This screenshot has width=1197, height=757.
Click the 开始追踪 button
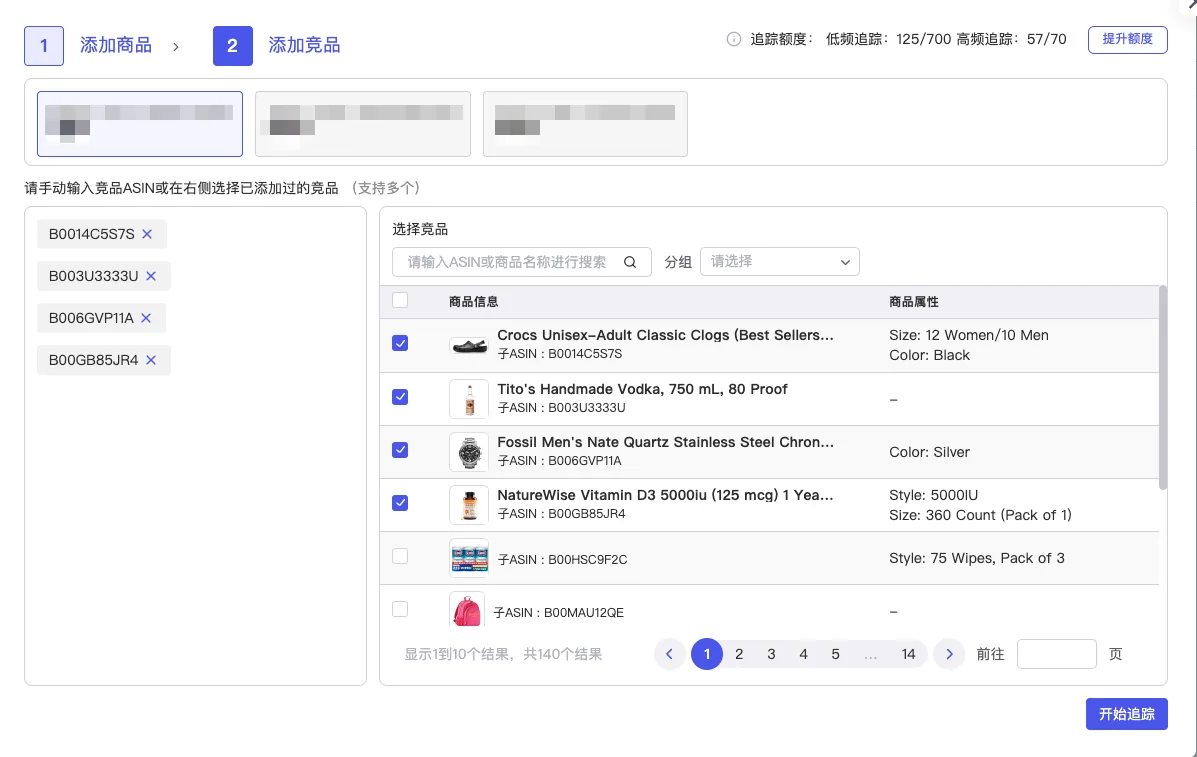click(1127, 714)
